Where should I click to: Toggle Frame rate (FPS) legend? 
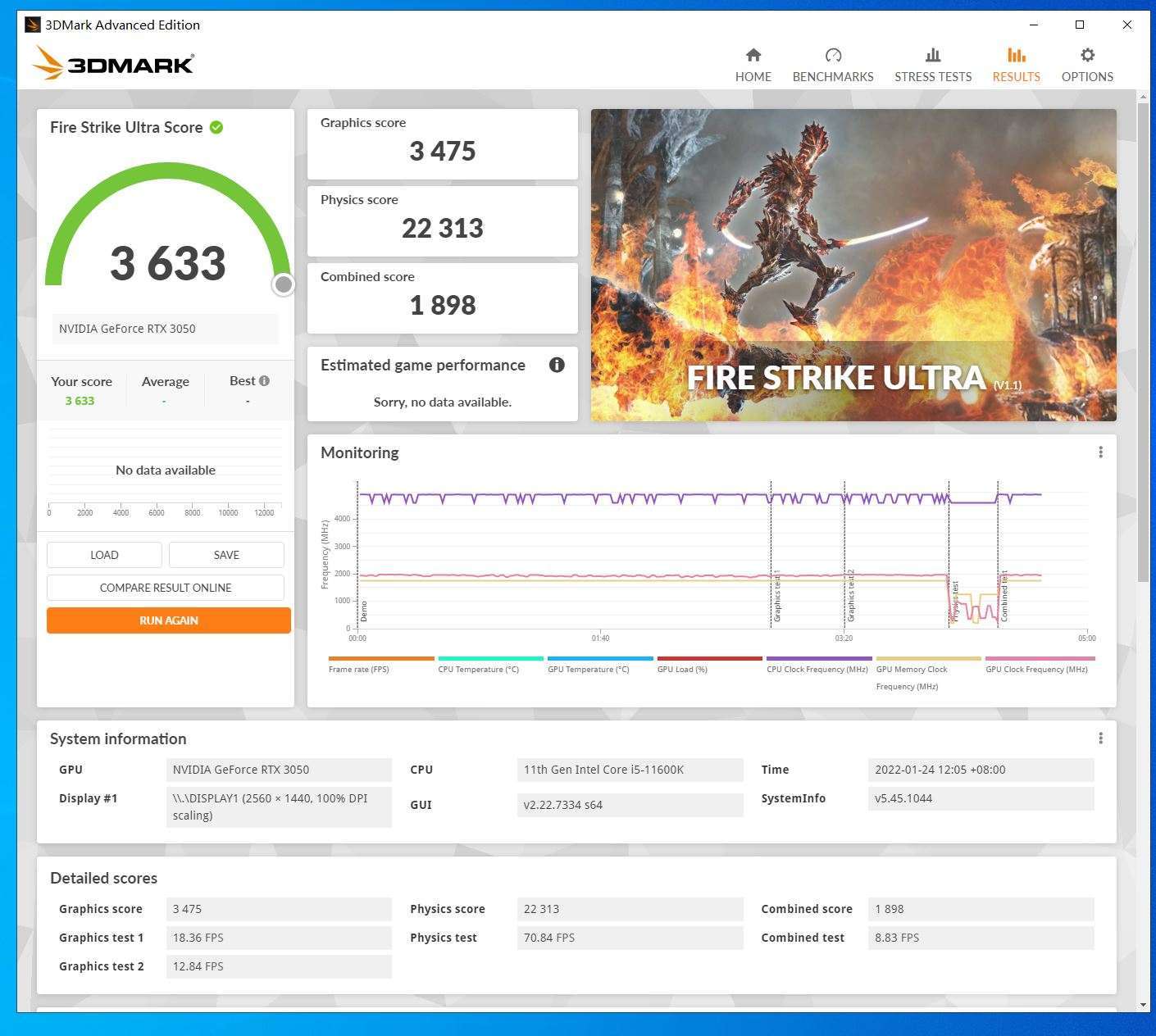click(x=380, y=665)
